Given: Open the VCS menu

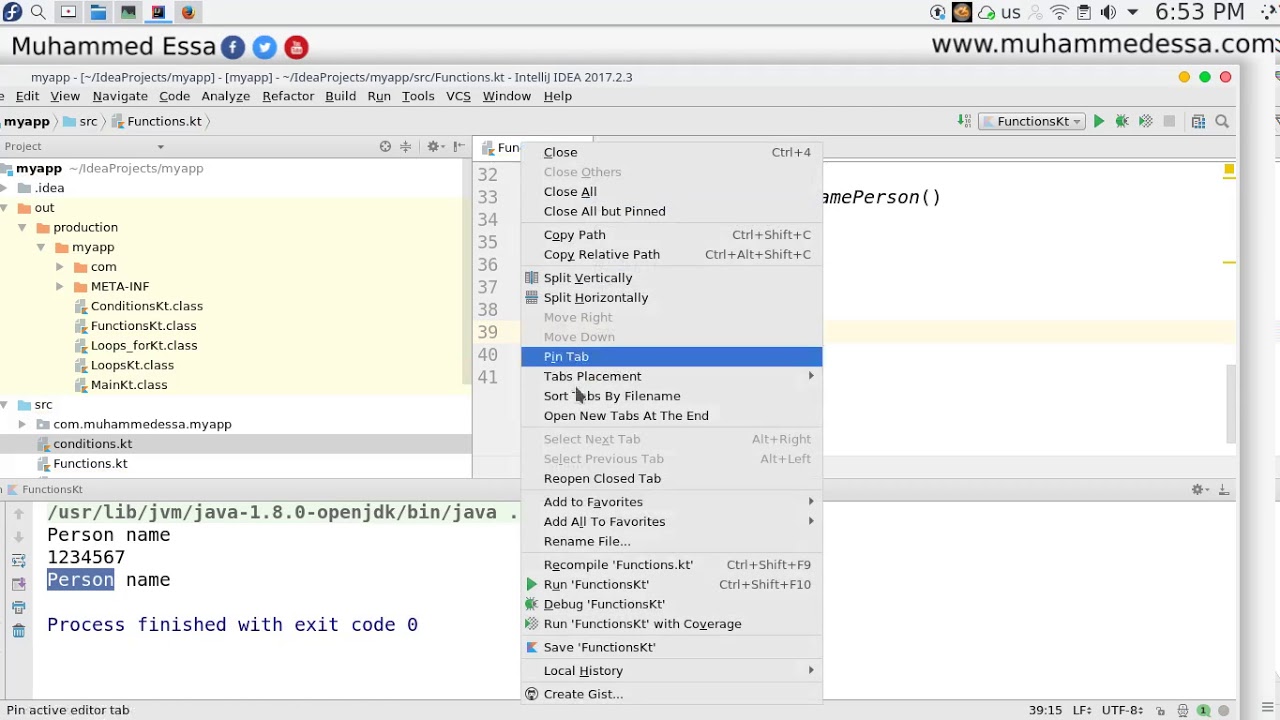Looking at the screenshot, I should (458, 96).
